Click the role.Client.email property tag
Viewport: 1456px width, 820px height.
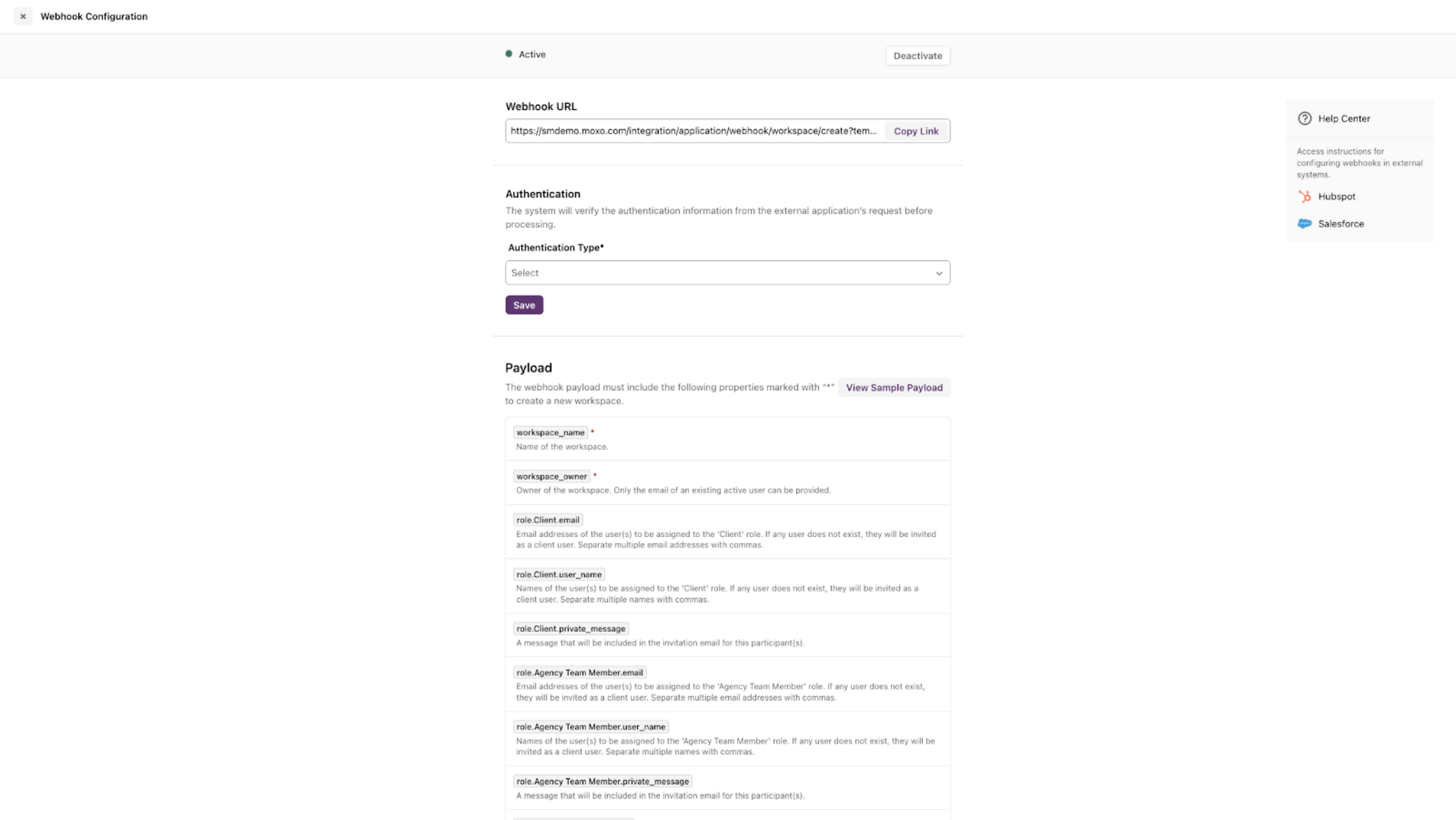[x=548, y=520]
